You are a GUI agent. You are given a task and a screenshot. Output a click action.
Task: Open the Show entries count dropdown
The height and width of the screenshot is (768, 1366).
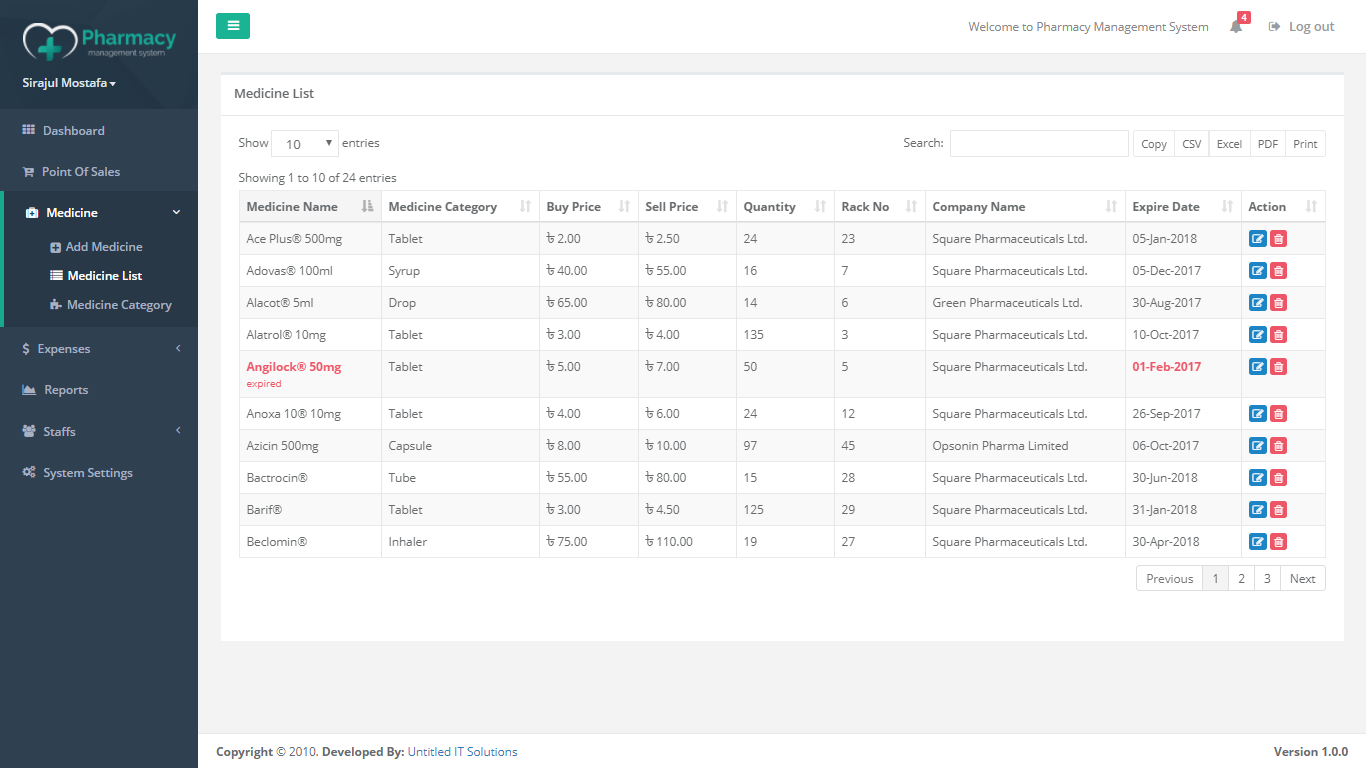305,144
